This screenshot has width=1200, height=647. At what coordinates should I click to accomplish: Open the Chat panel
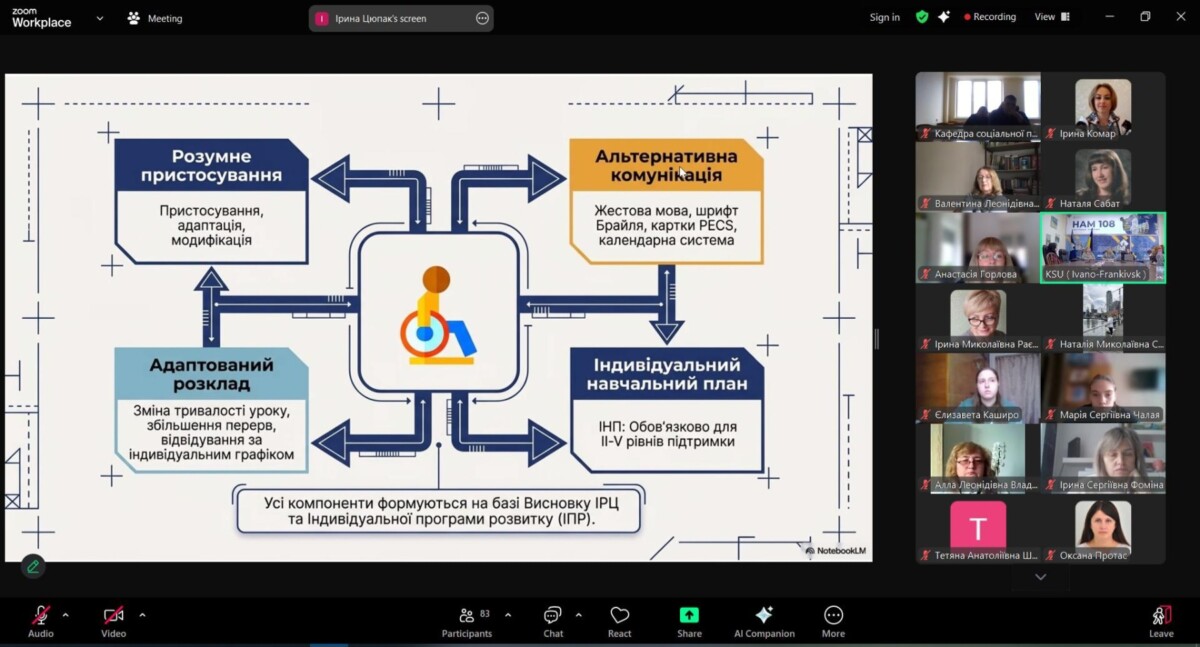pyautogui.click(x=552, y=621)
